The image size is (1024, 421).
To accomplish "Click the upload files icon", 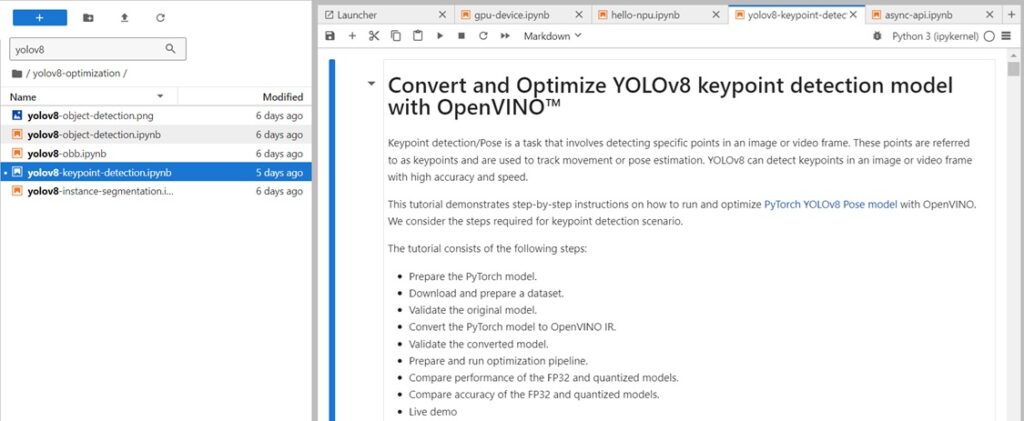I will tap(124, 18).
